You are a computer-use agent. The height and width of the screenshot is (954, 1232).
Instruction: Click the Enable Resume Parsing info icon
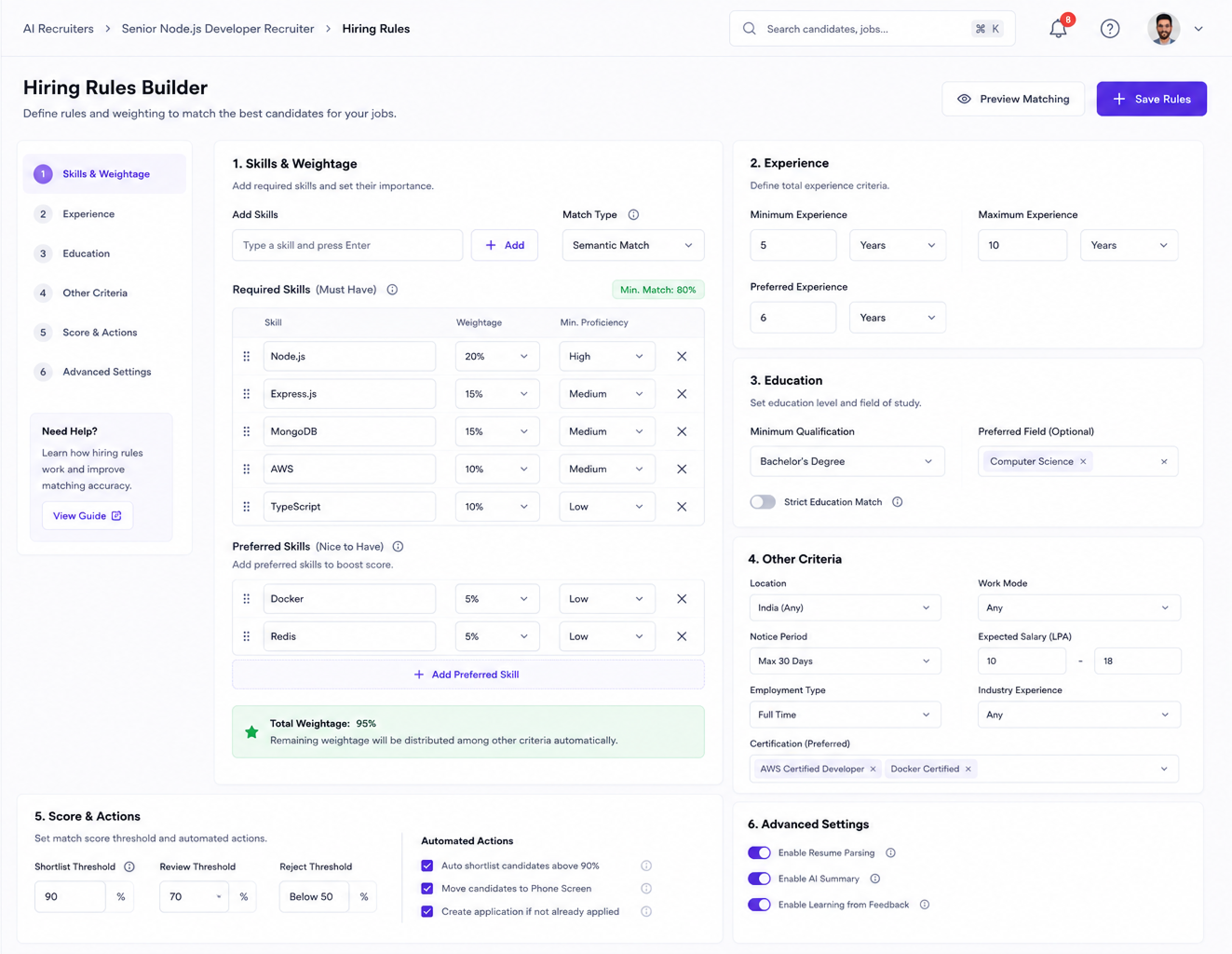click(x=890, y=853)
